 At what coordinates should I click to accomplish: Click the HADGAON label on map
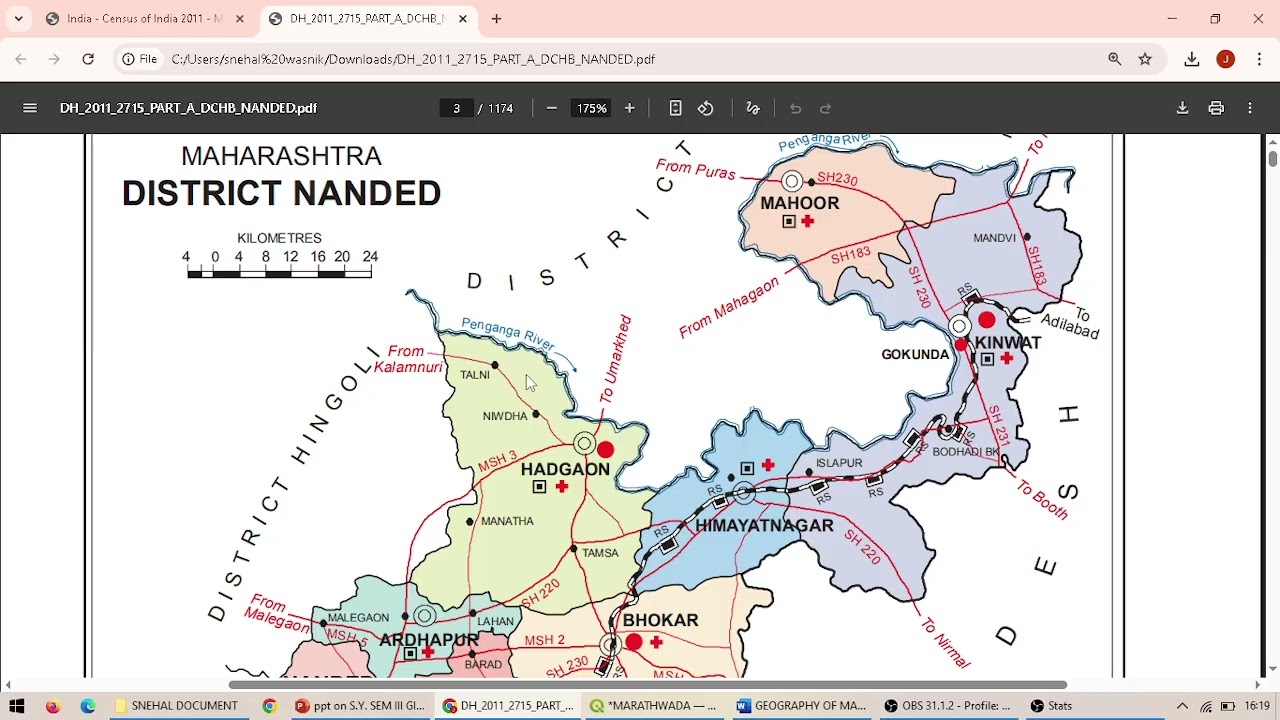click(x=565, y=469)
